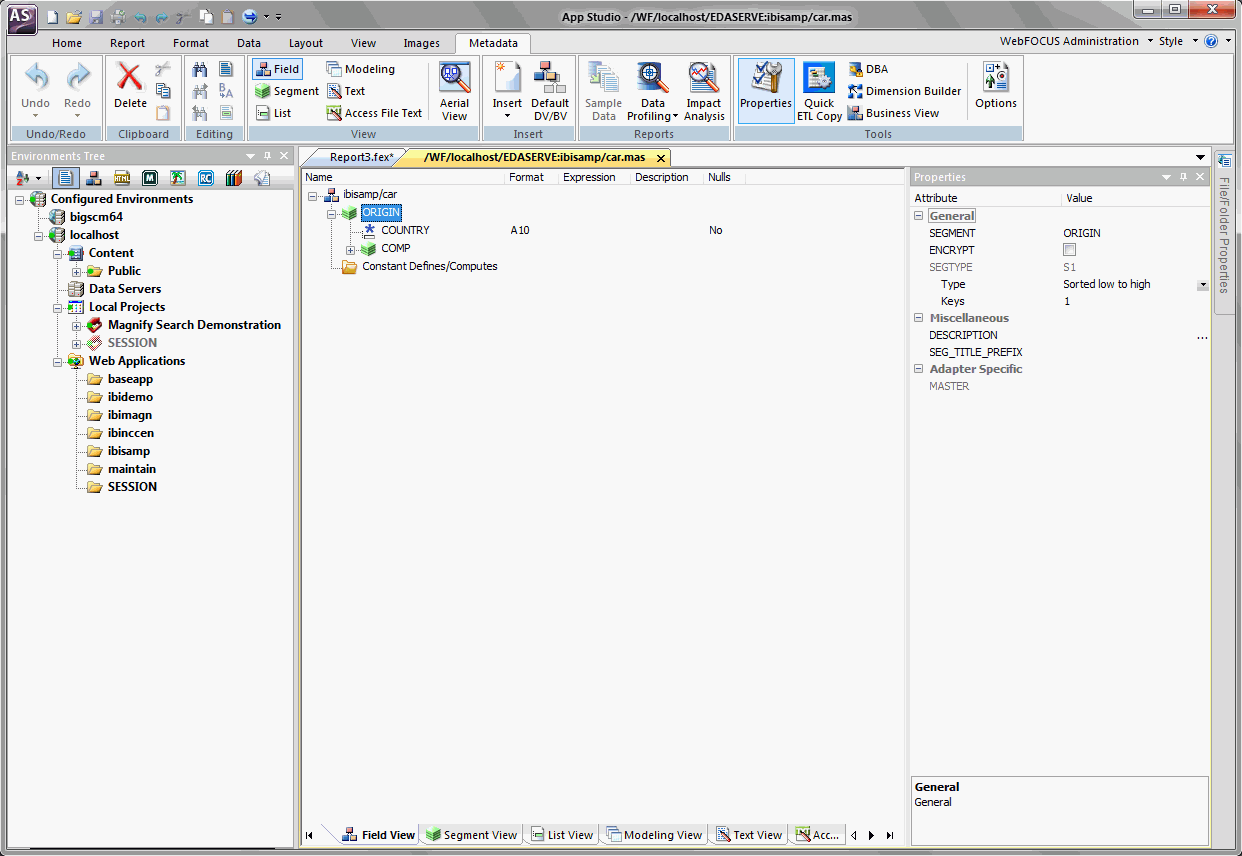Click the Print icon in quick access toolbar
This screenshot has height=856, width=1242.
118,17
